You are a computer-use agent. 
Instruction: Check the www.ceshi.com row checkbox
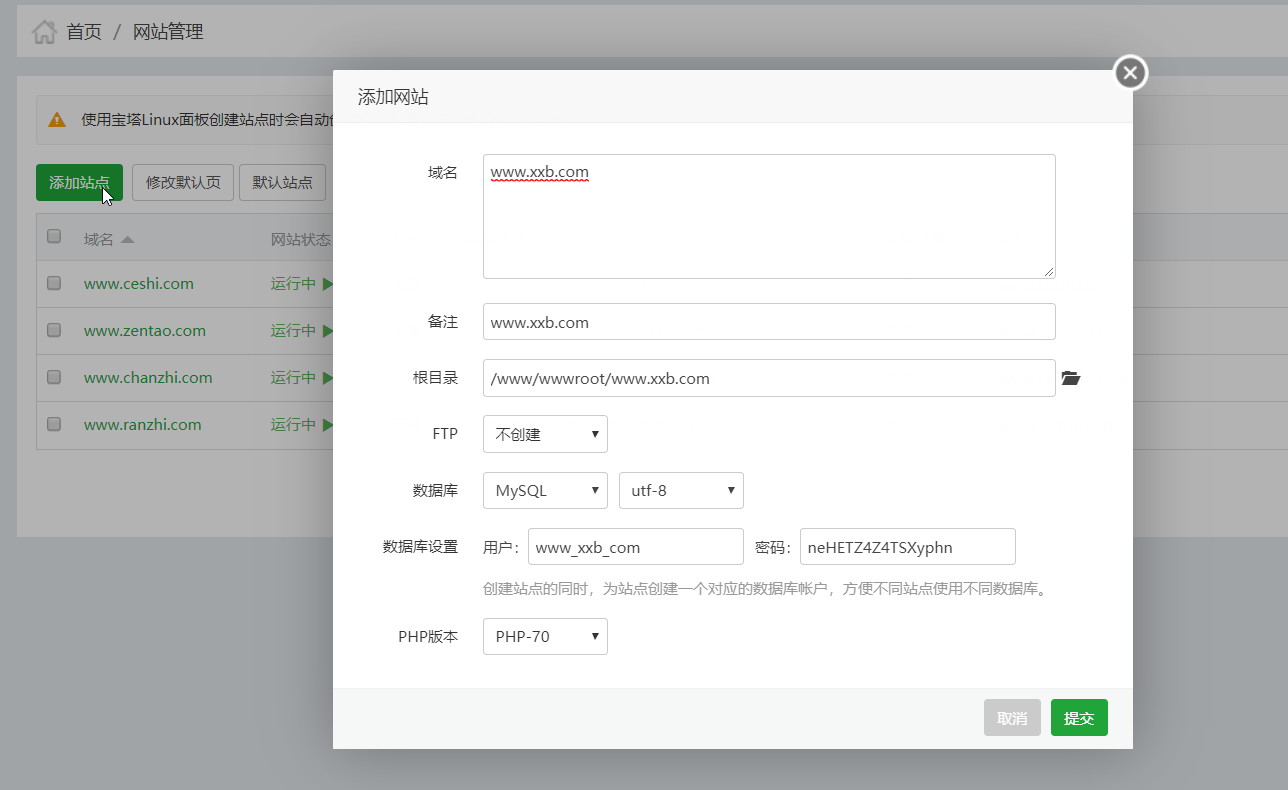[54, 284]
